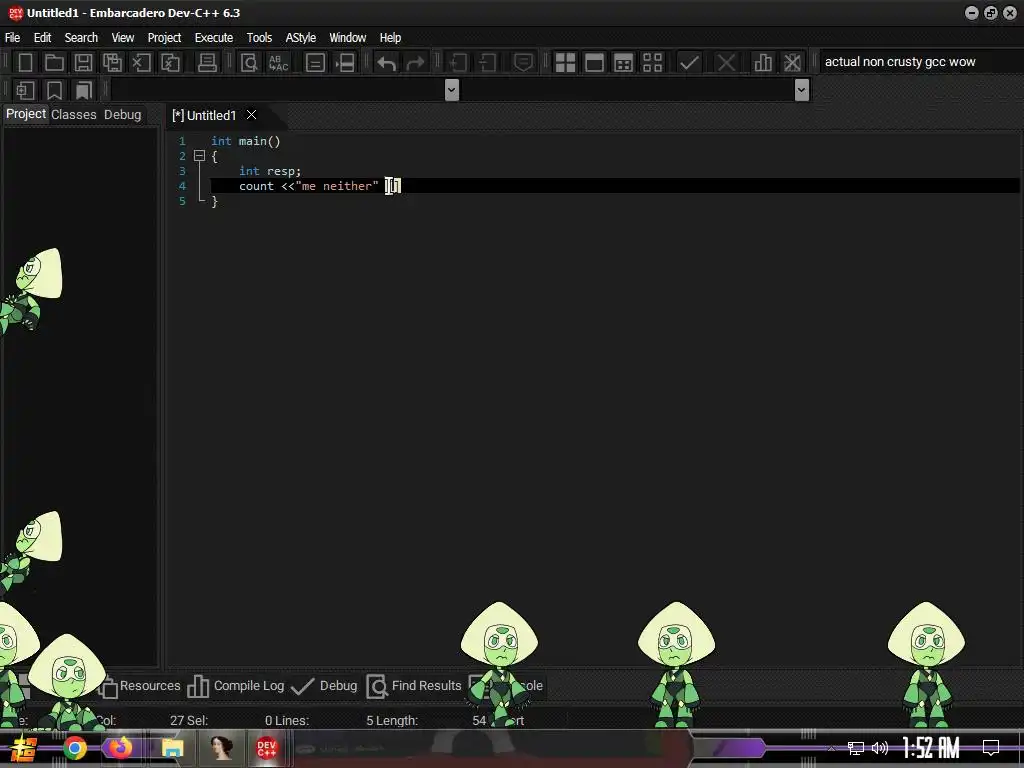Open Replace using the AB-AC icon
The width and height of the screenshot is (1024, 768).
click(278, 63)
